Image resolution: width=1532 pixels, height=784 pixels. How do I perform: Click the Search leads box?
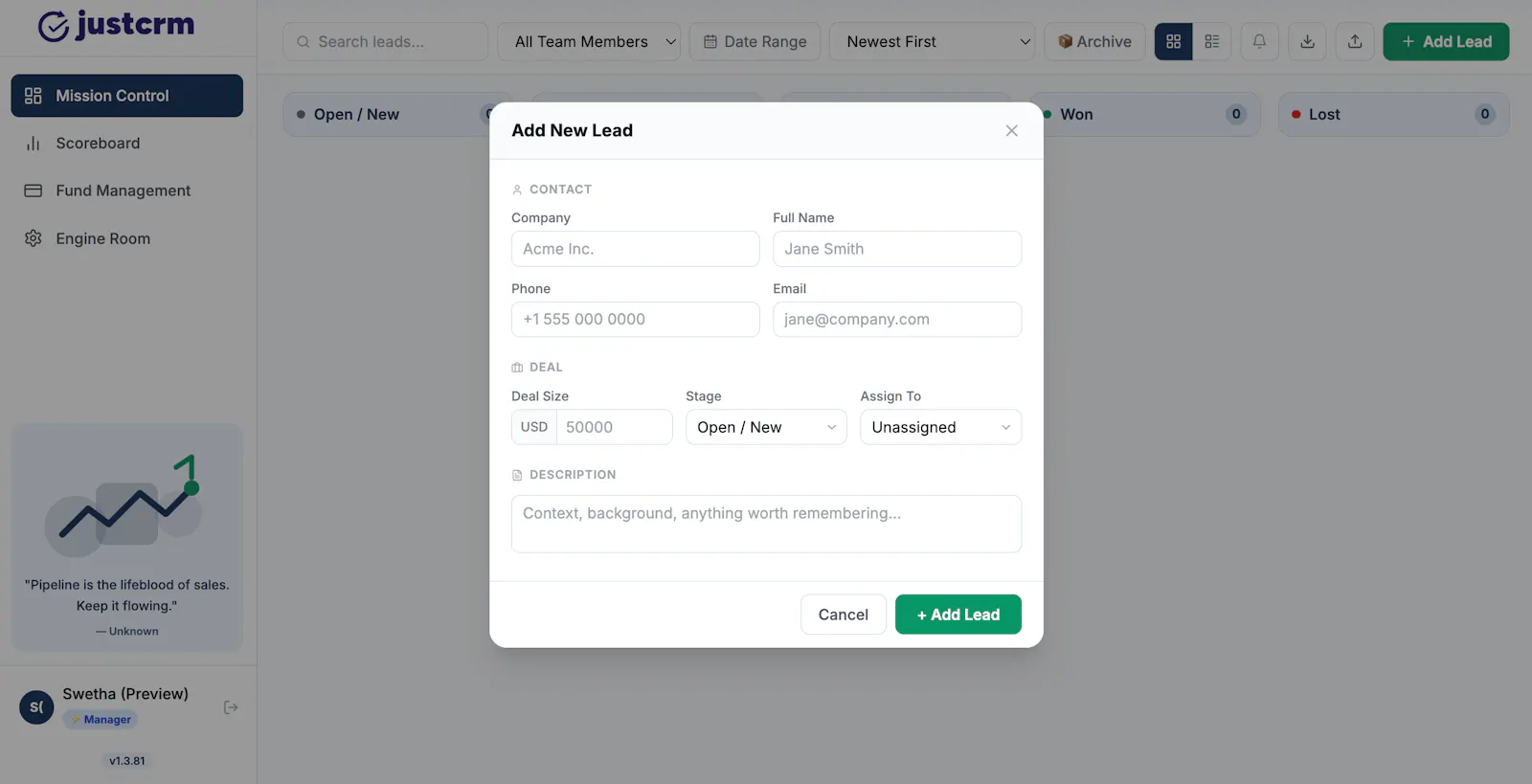pos(385,42)
